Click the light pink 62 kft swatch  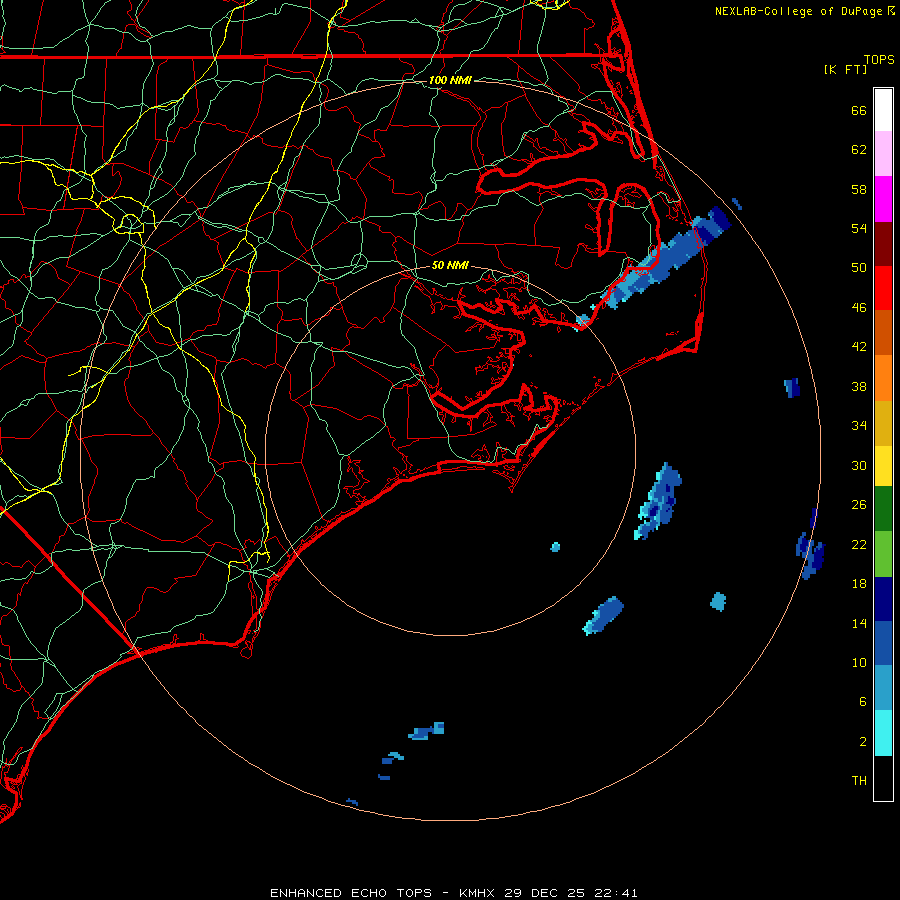pos(883,154)
